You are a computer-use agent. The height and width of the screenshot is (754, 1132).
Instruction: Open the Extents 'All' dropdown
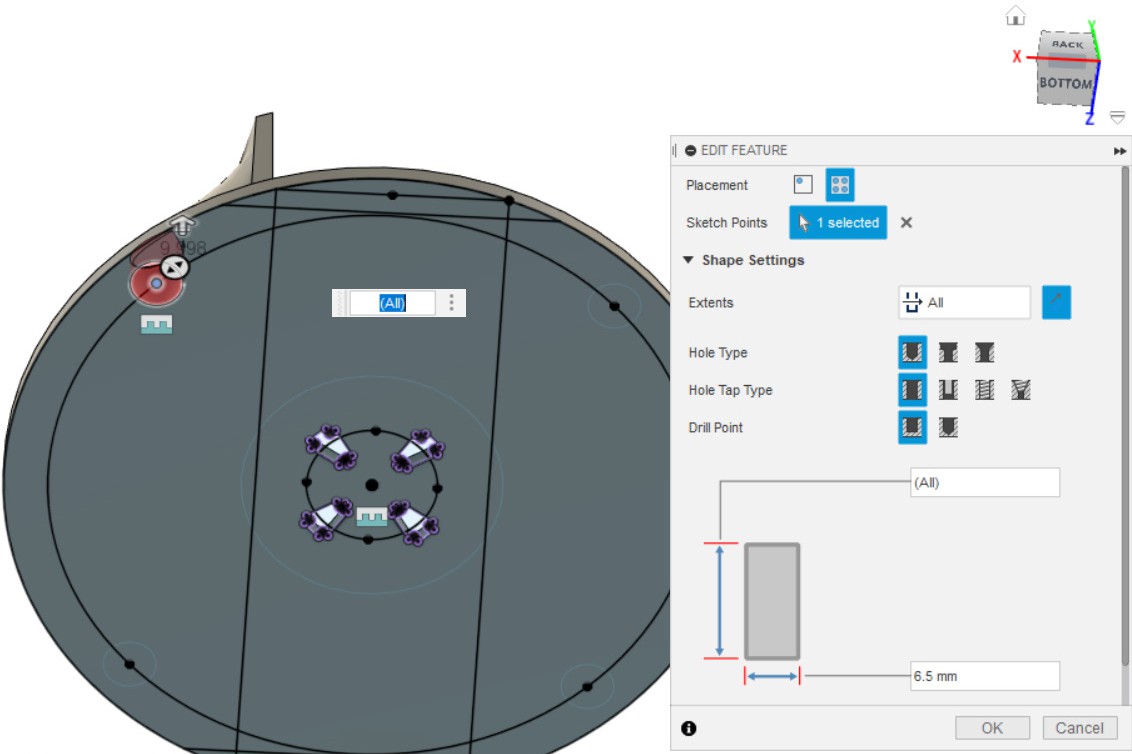tap(964, 302)
